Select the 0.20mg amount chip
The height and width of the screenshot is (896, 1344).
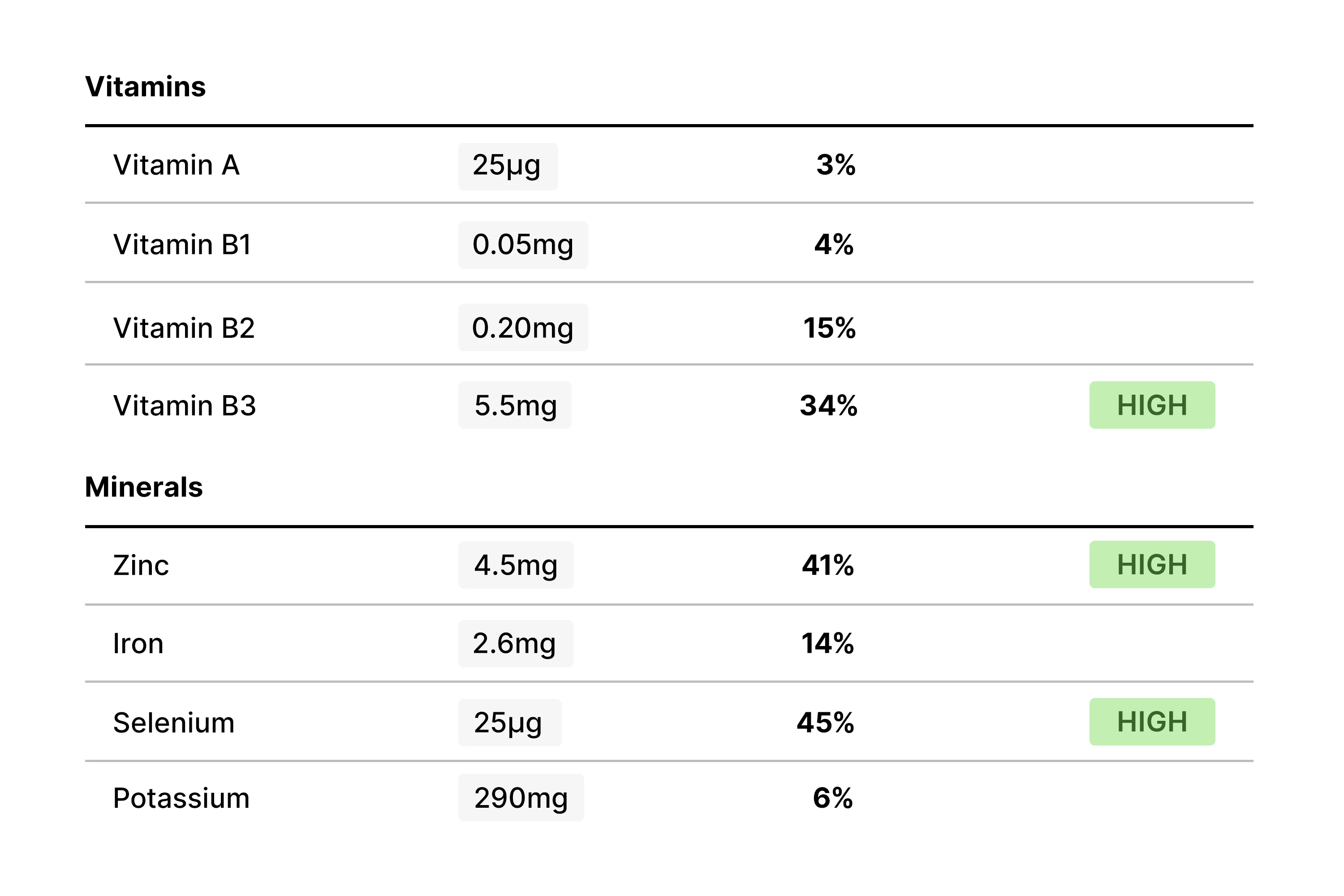click(x=522, y=328)
